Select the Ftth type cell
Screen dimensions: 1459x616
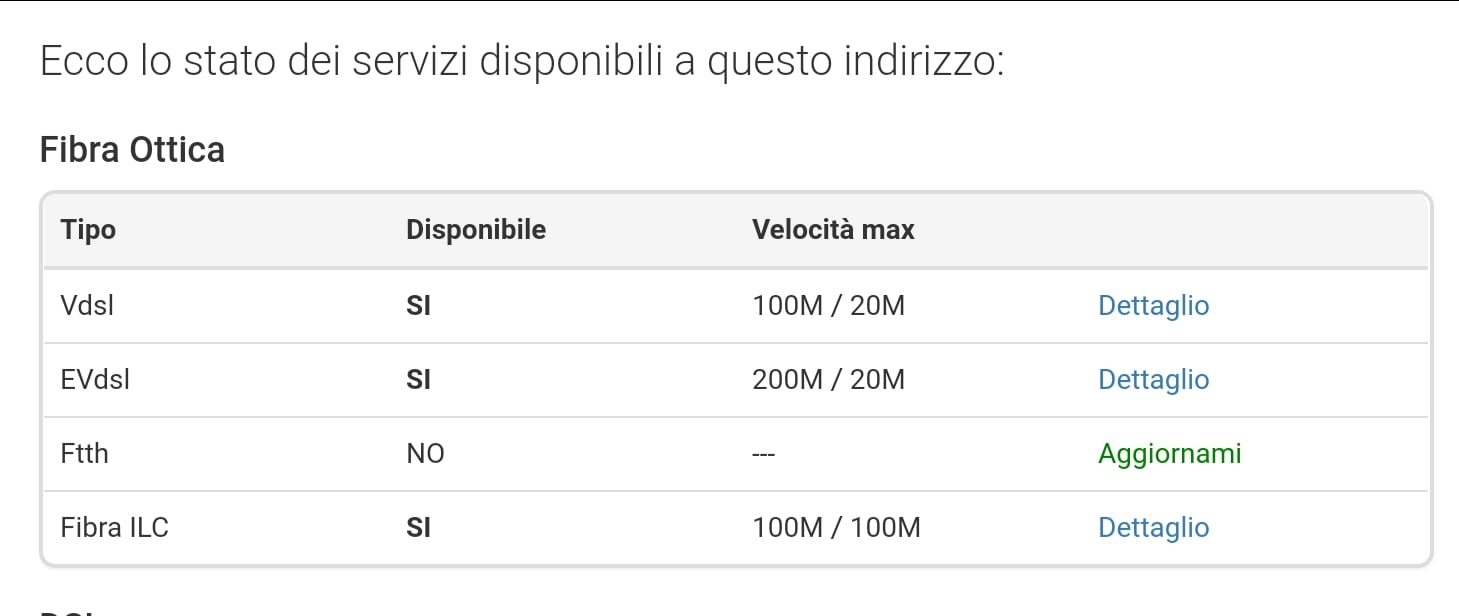[84, 454]
